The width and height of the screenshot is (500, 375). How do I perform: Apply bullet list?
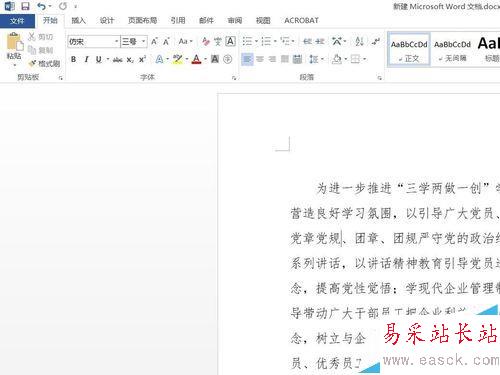tap(247, 41)
